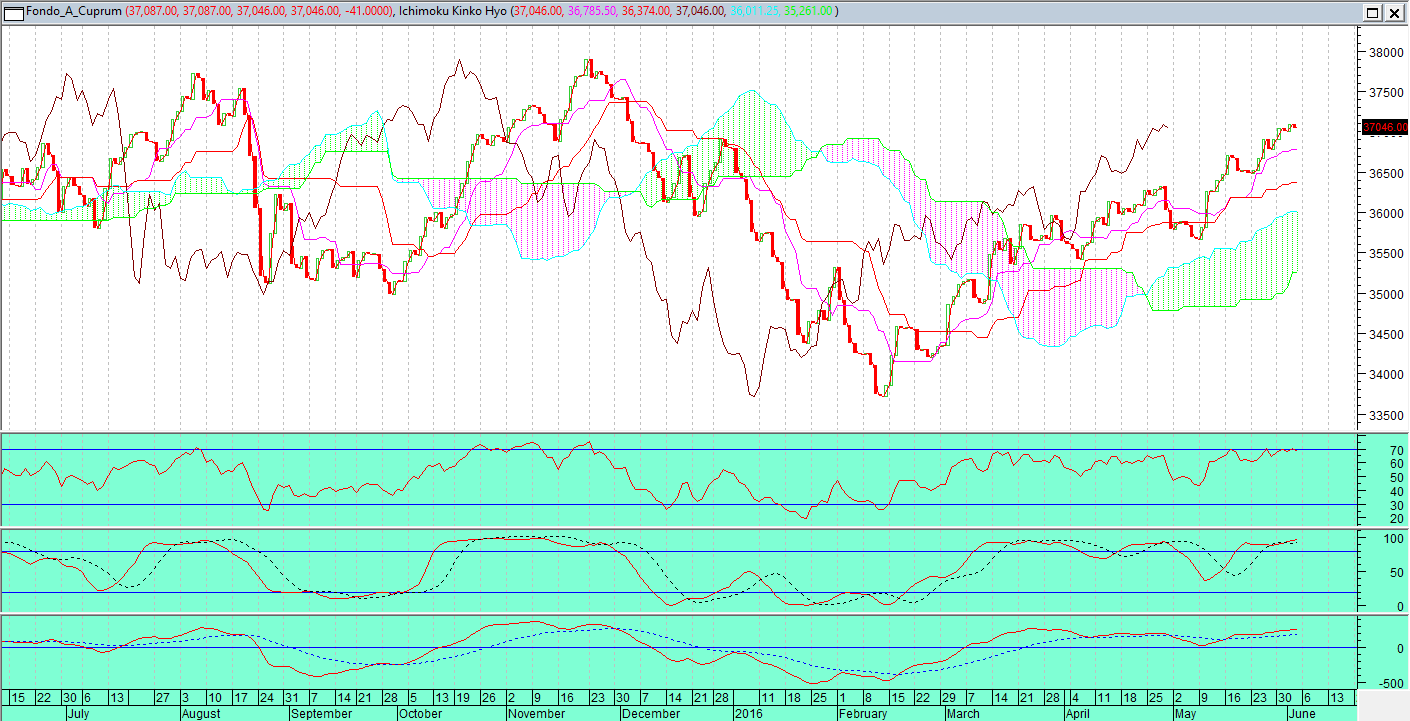Click the September month label on time axis
The image size is (1410, 721).
[322, 714]
